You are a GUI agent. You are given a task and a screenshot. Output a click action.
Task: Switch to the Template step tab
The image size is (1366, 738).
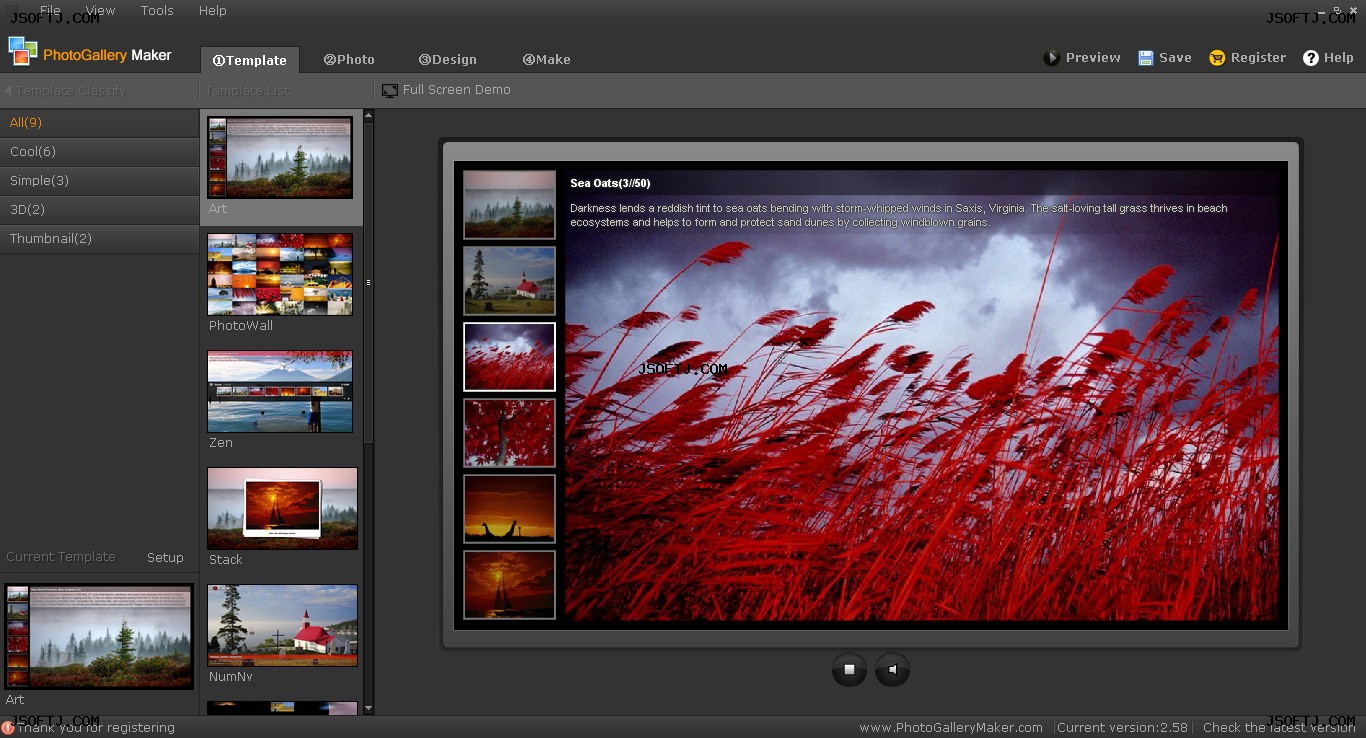(x=250, y=60)
